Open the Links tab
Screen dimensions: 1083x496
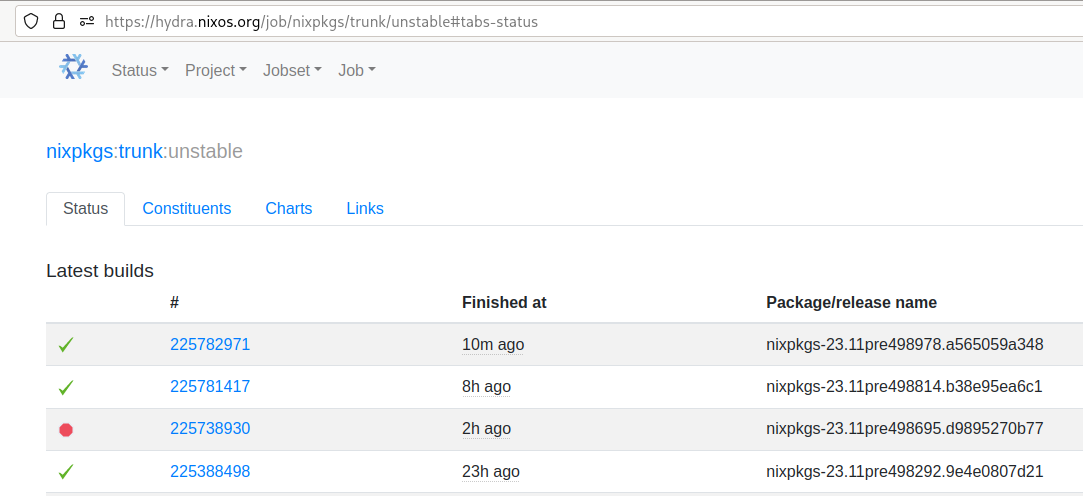[365, 209]
